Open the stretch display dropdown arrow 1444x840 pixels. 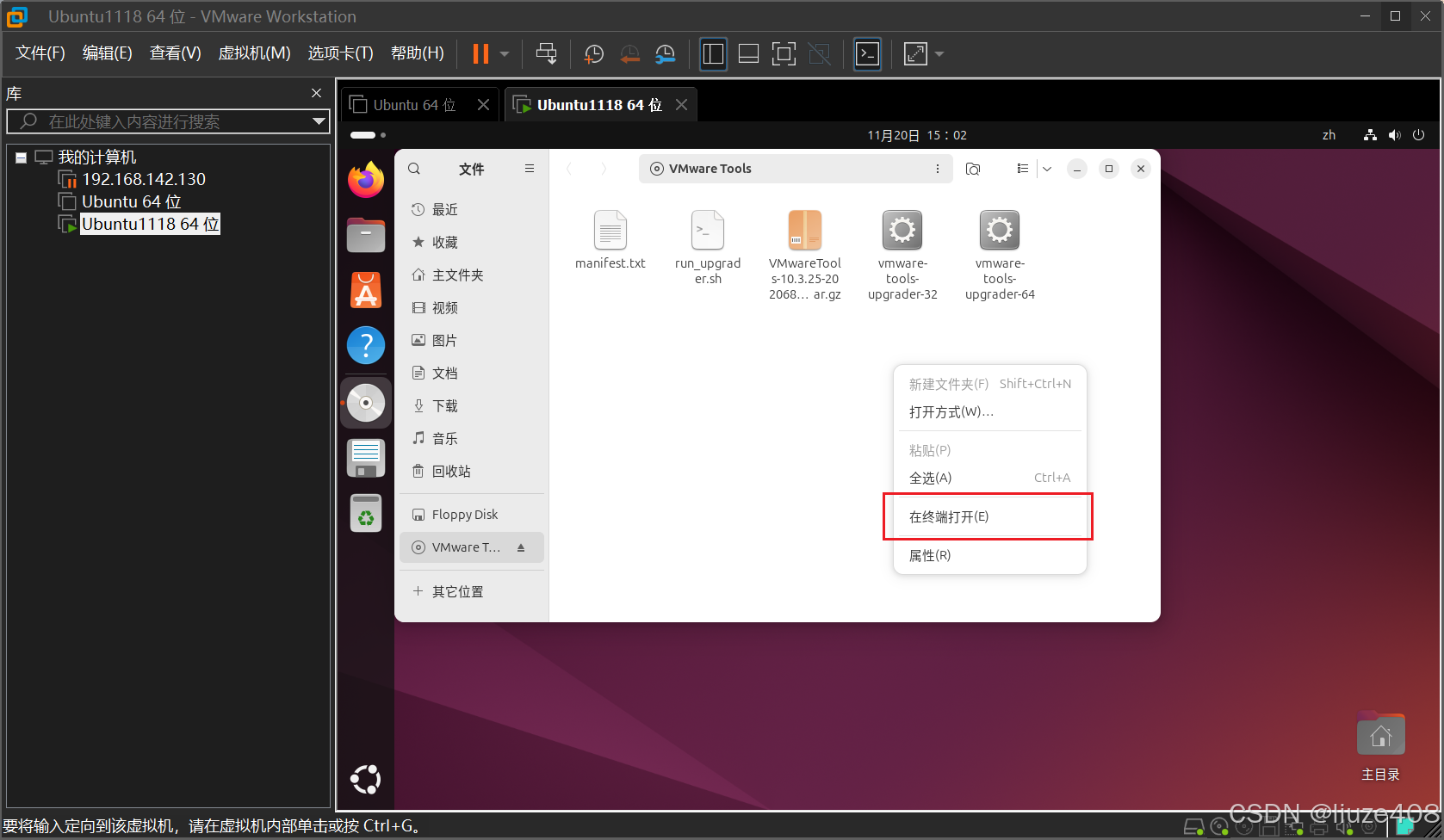point(939,53)
